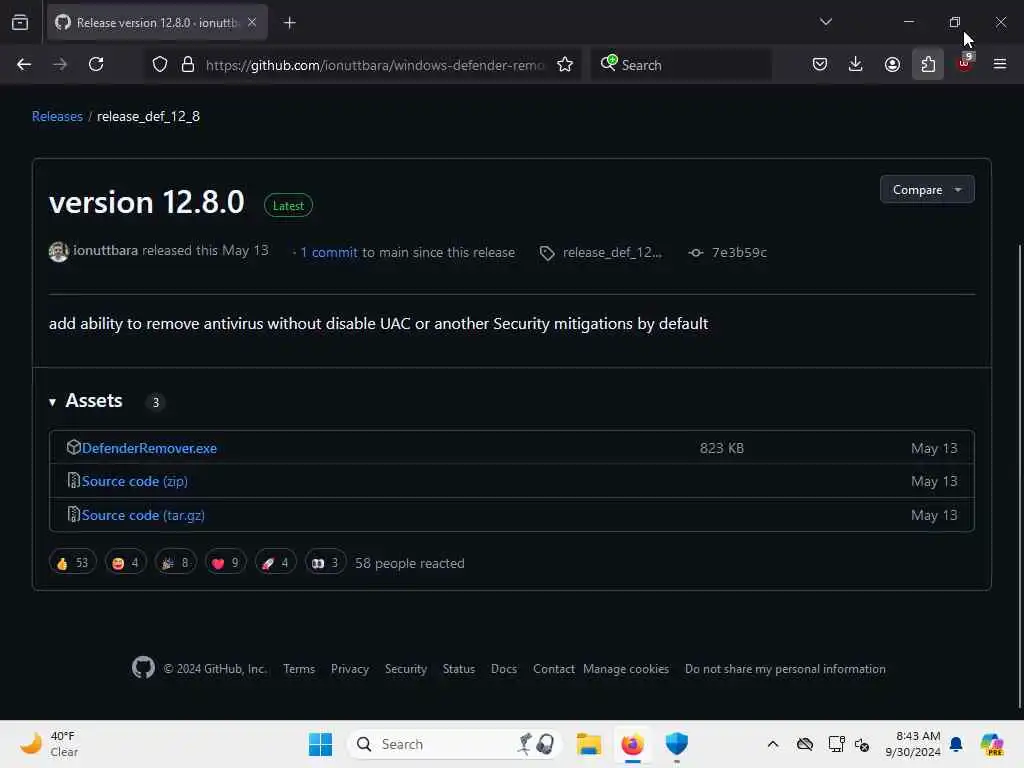Download Source code (zip)
Screen dimensions: 1024x768
click(x=135, y=481)
